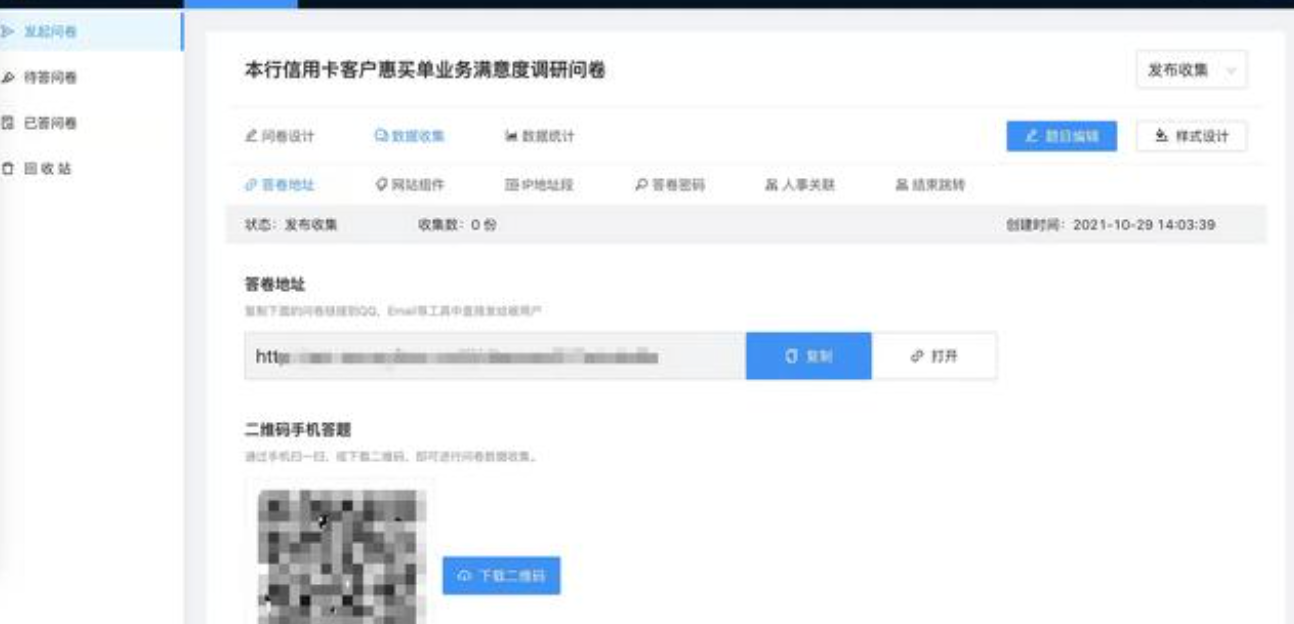1294x624 pixels.
Task: Open the IP地址段 sub-tab
Action: pos(540,185)
